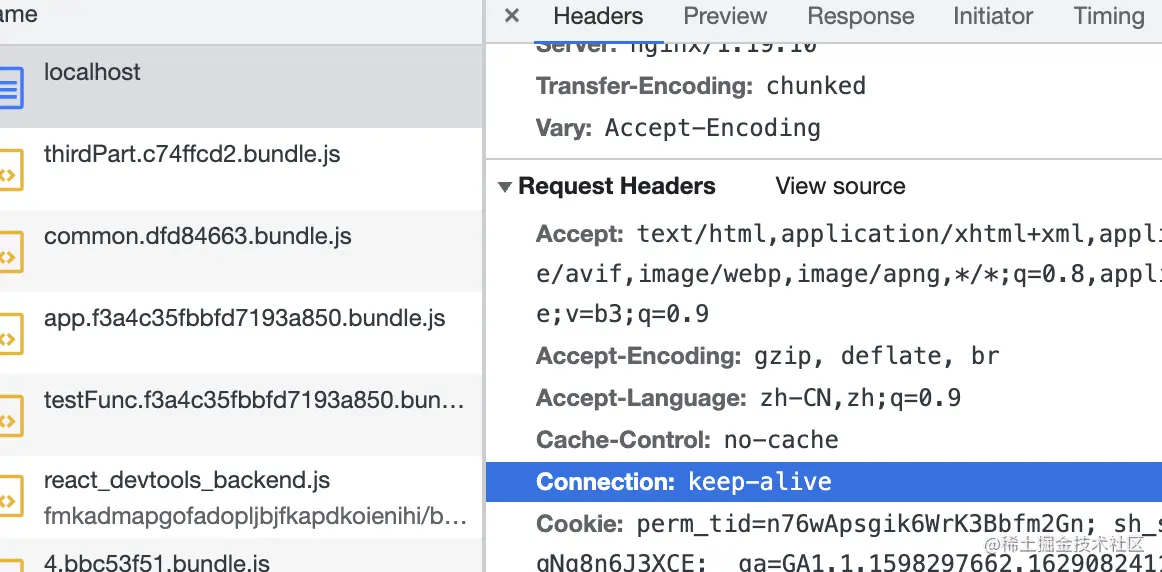Click the Cache-Control no-cache header

pos(687,440)
